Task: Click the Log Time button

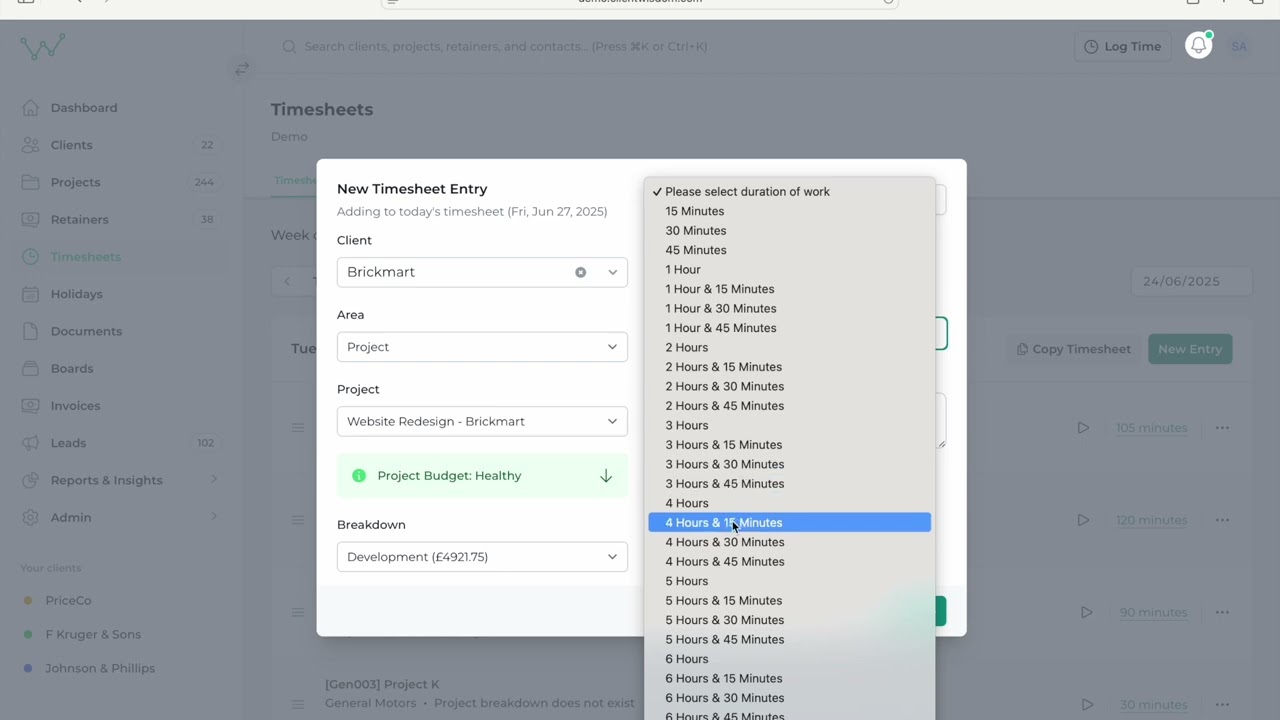Action: point(1122,46)
